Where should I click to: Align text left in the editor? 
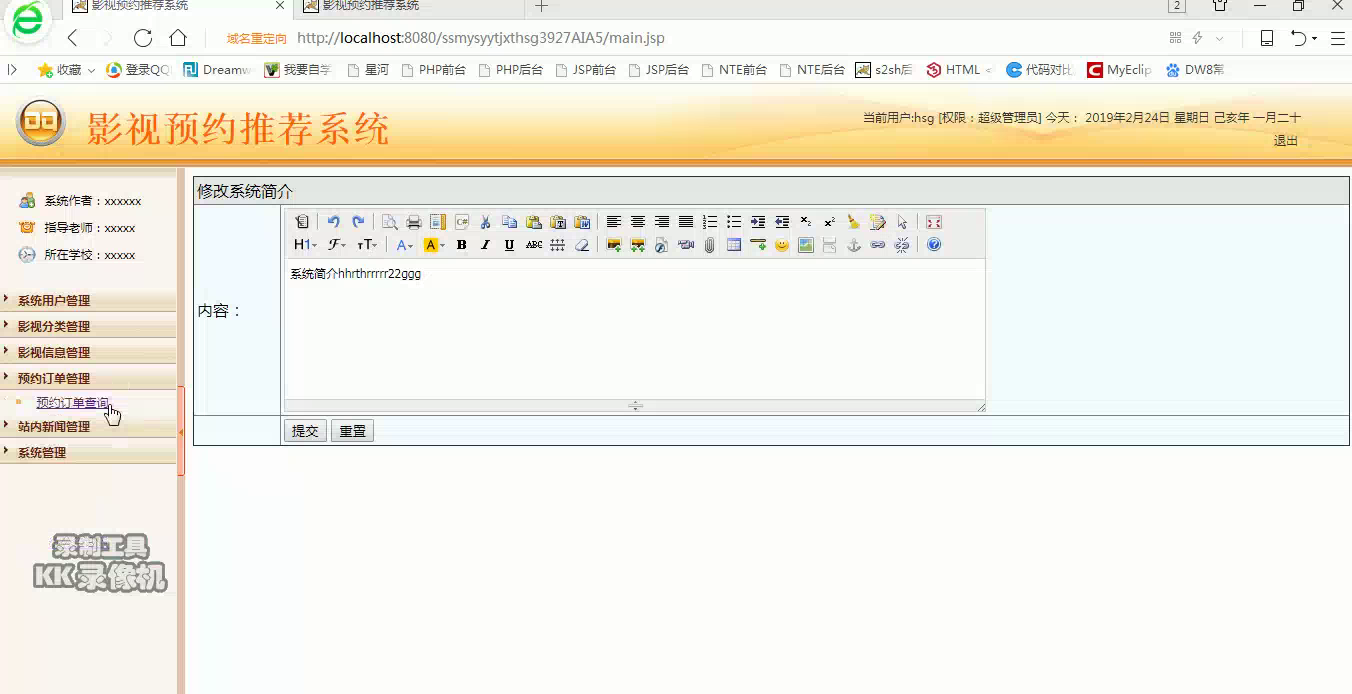click(614, 222)
